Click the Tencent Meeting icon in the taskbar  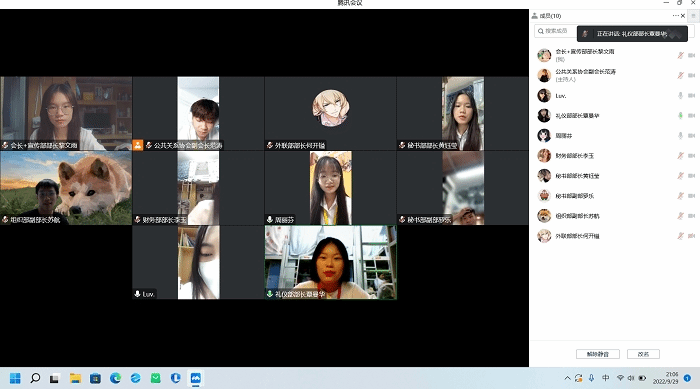[x=196, y=378]
